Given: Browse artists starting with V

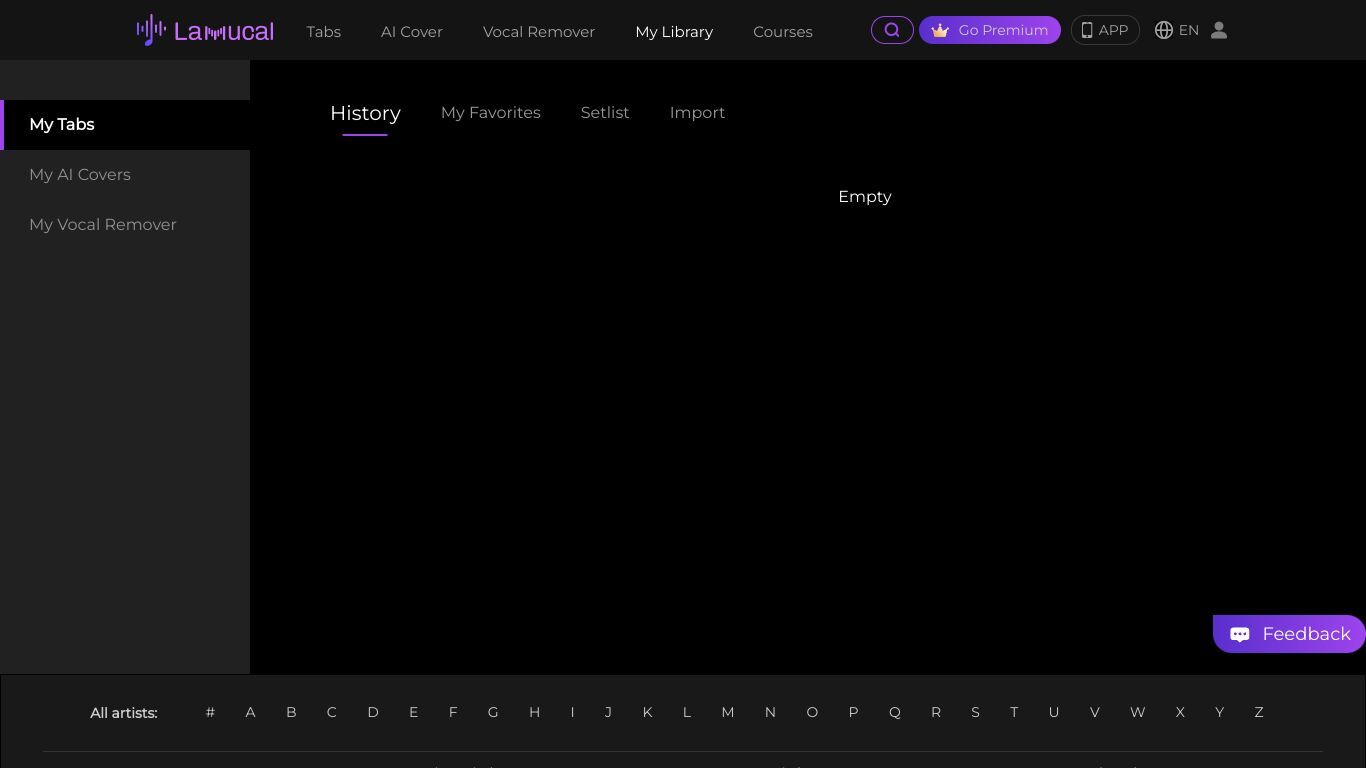Looking at the screenshot, I should point(1095,712).
